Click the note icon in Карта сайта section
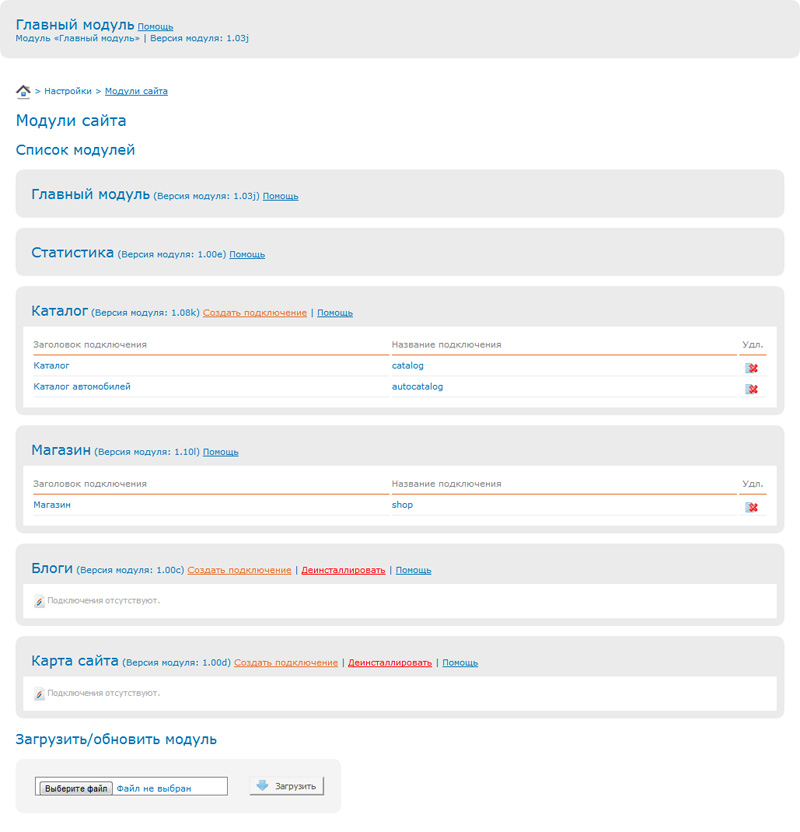 tap(39, 694)
